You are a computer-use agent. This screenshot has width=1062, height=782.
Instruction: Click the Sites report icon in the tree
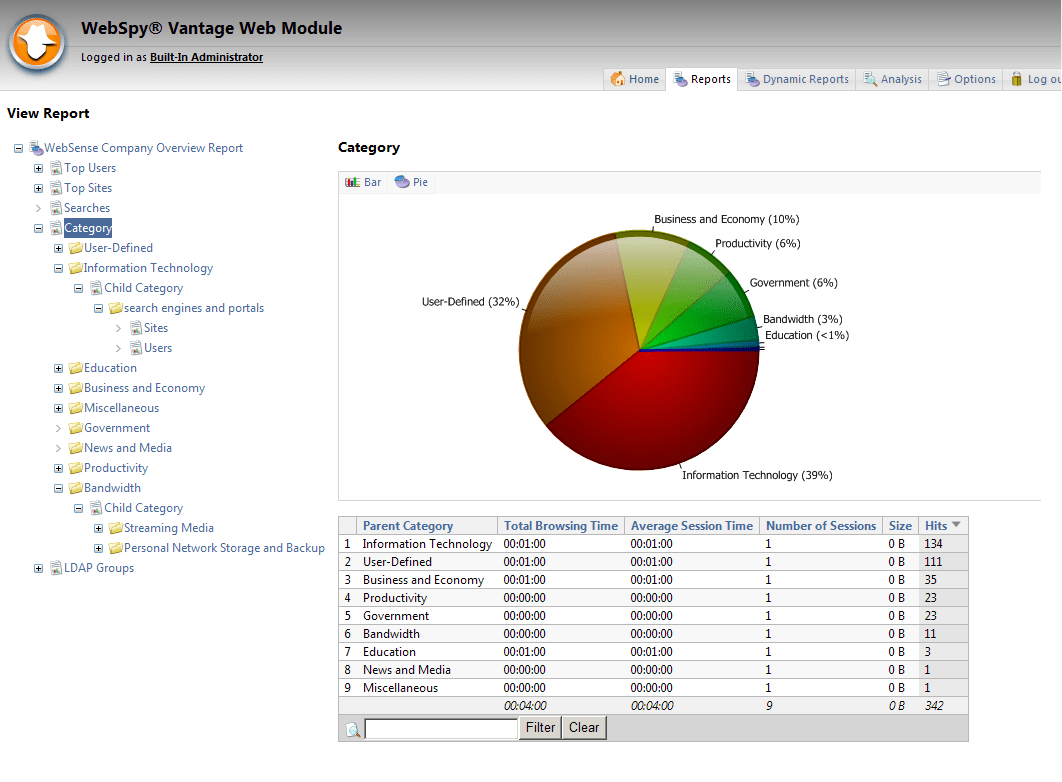click(x=136, y=328)
